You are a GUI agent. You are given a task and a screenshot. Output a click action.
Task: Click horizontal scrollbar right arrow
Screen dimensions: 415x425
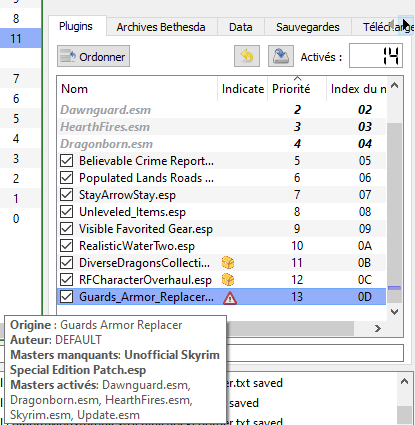tap(378, 329)
